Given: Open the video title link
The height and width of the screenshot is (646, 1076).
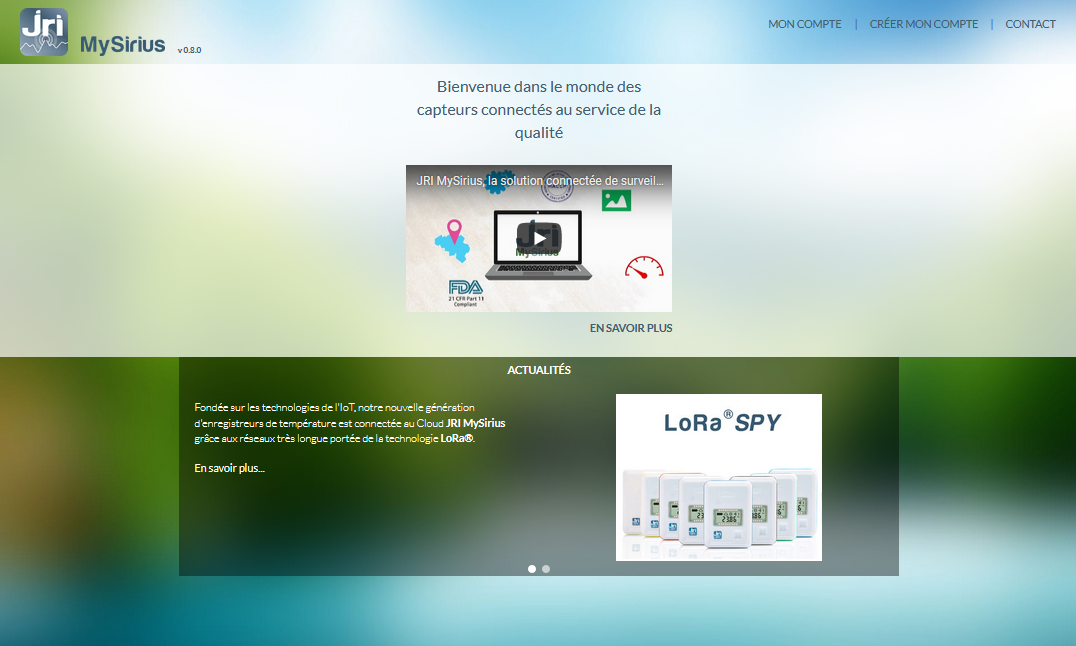Looking at the screenshot, I should (539, 181).
